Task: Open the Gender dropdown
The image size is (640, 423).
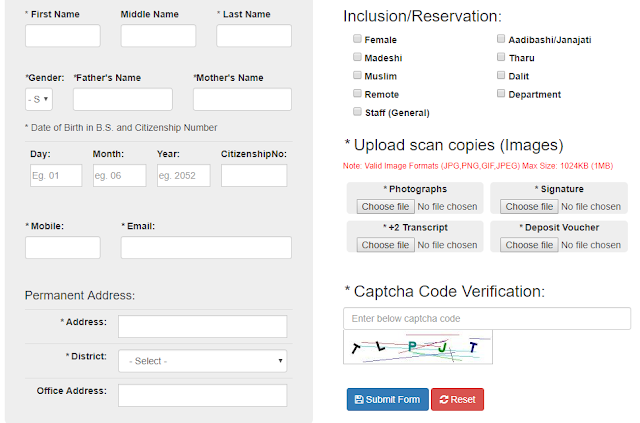Action: click(x=39, y=99)
